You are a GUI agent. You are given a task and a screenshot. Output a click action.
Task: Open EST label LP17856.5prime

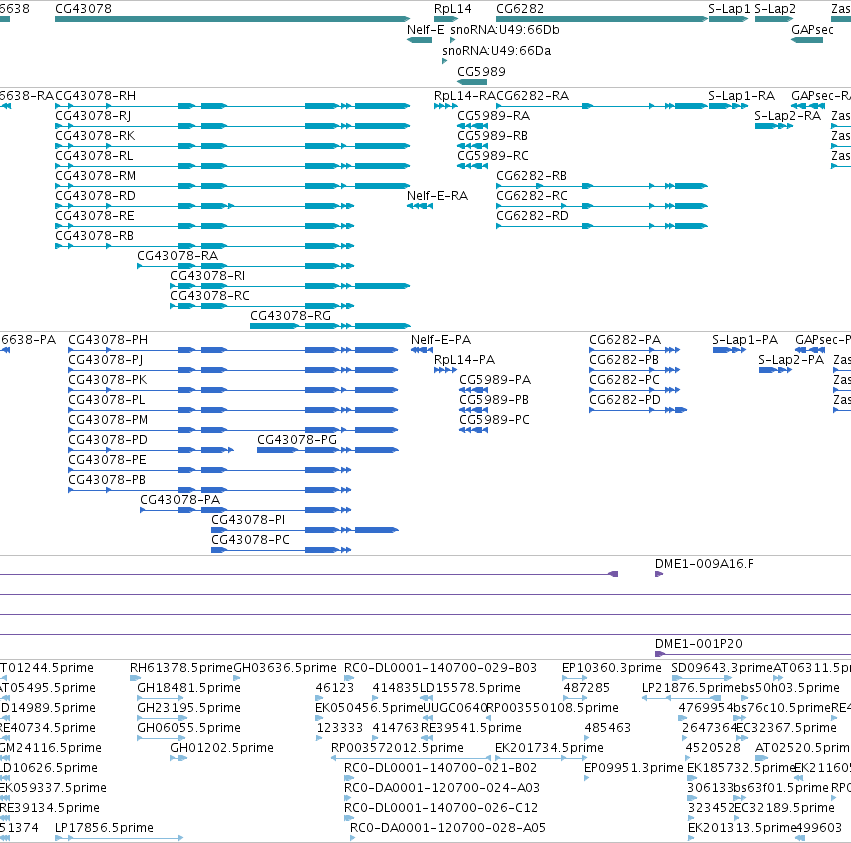104,828
